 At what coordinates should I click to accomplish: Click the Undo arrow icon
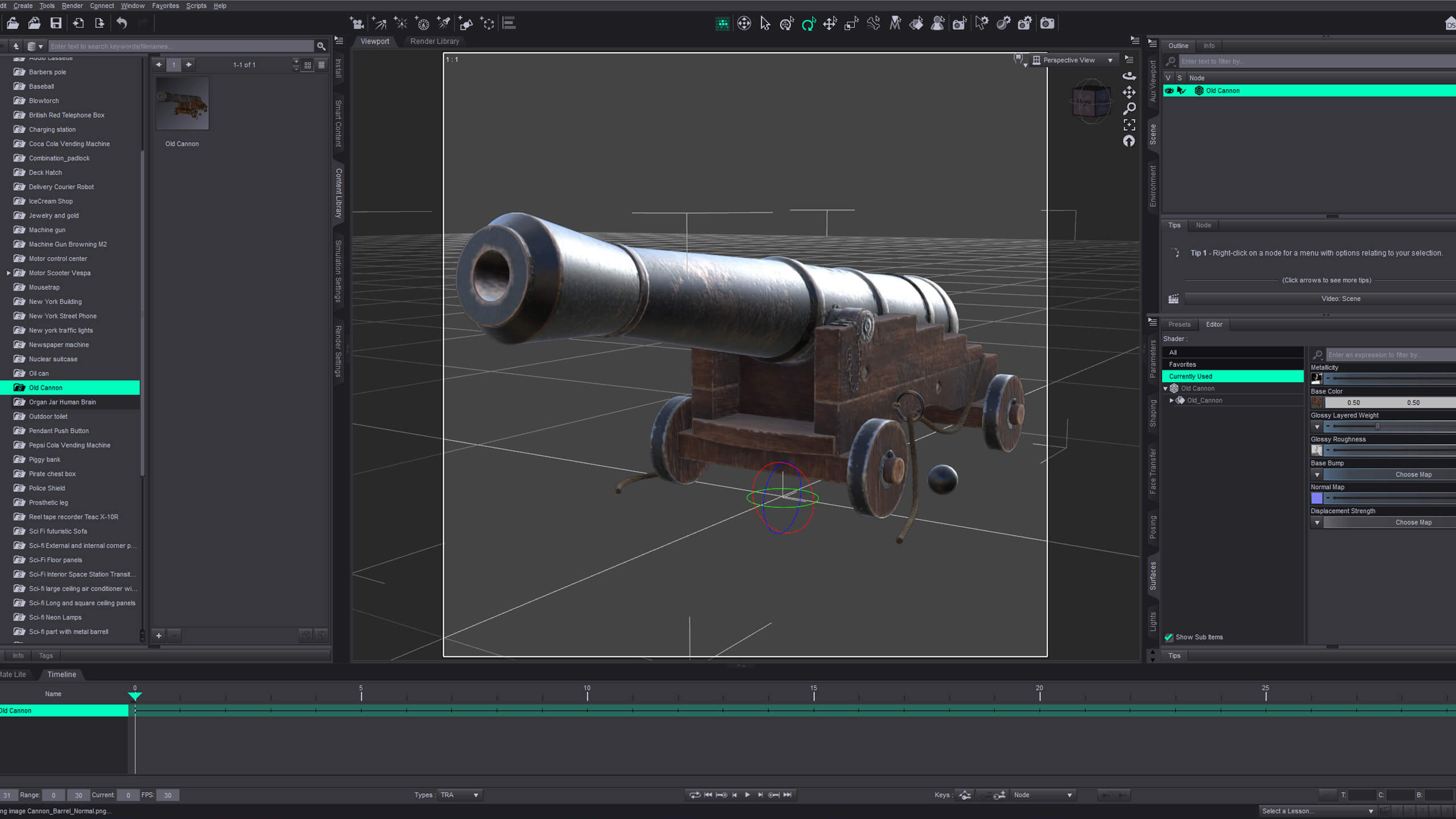(x=122, y=23)
